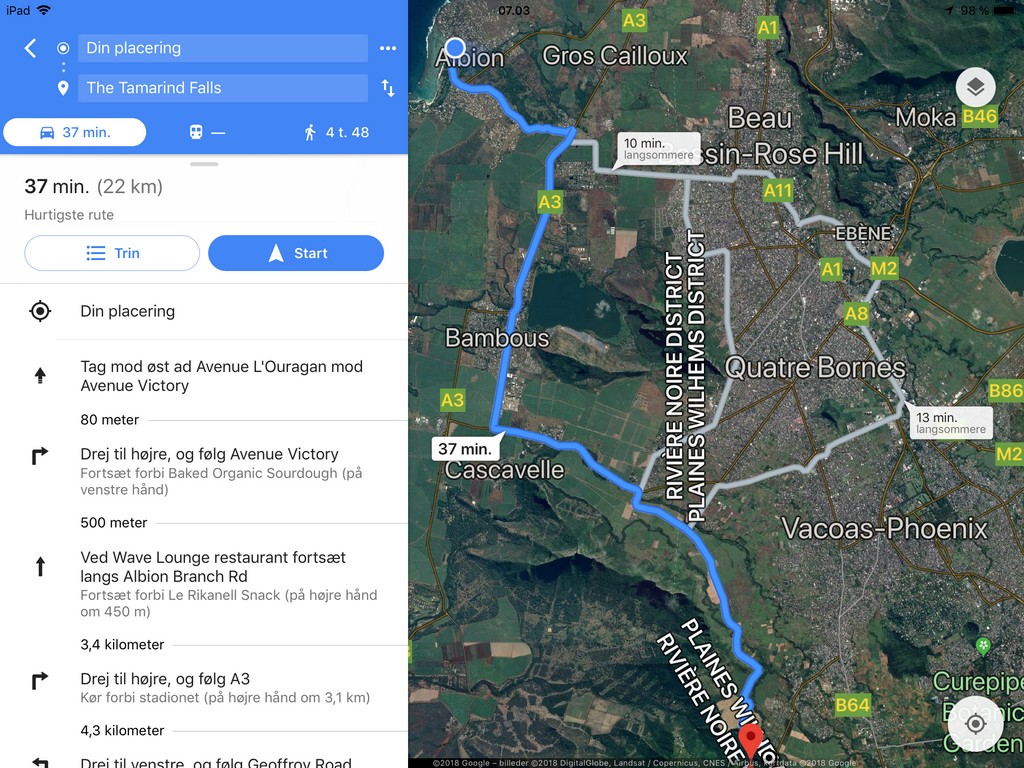This screenshot has width=1024, height=768.
Task: Swap start and destination with reverse arrows
Action: coord(388,88)
